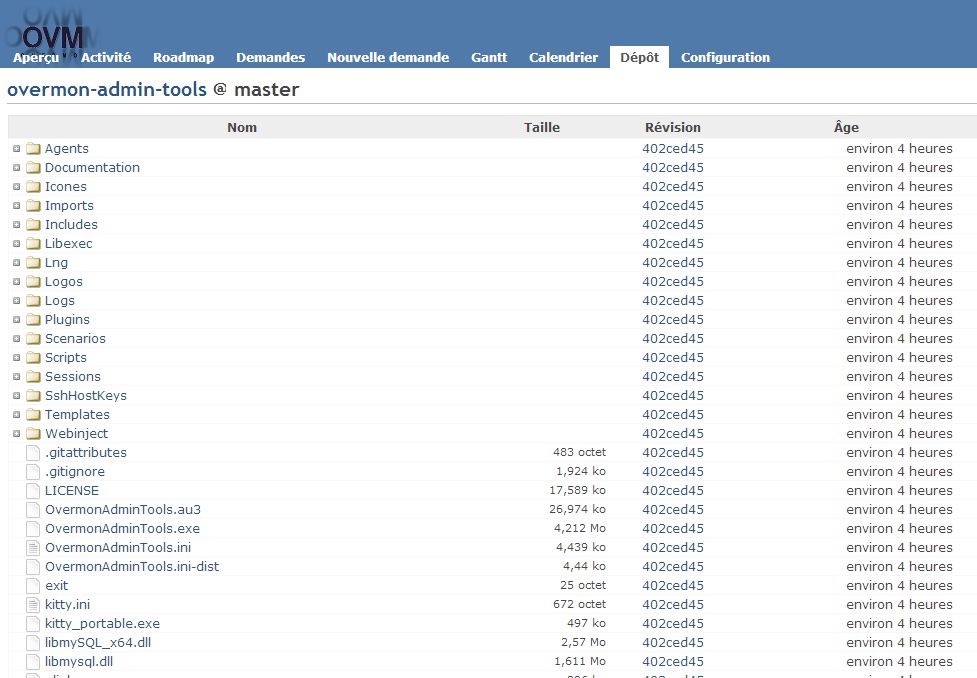Expand the Icones folder tree
The height and width of the screenshot is (678, 977).
(17, 187)
